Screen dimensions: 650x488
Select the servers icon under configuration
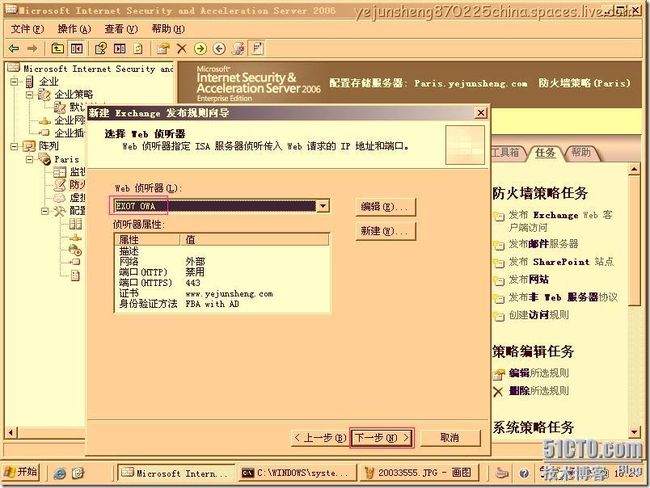pos(75,224)
